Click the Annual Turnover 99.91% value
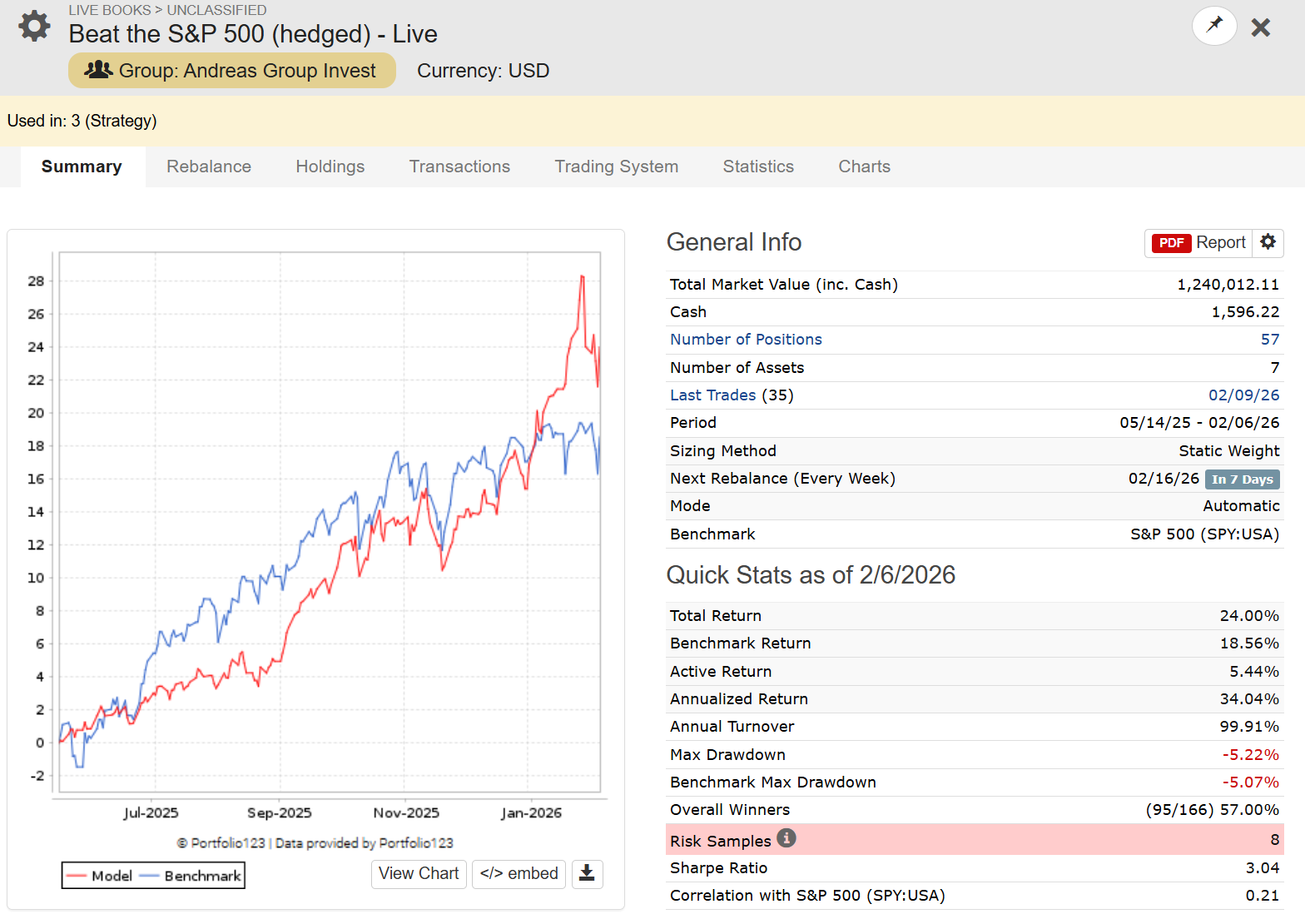The height and width of the screenshot is (924, 1305). [x=1249, y=727]
